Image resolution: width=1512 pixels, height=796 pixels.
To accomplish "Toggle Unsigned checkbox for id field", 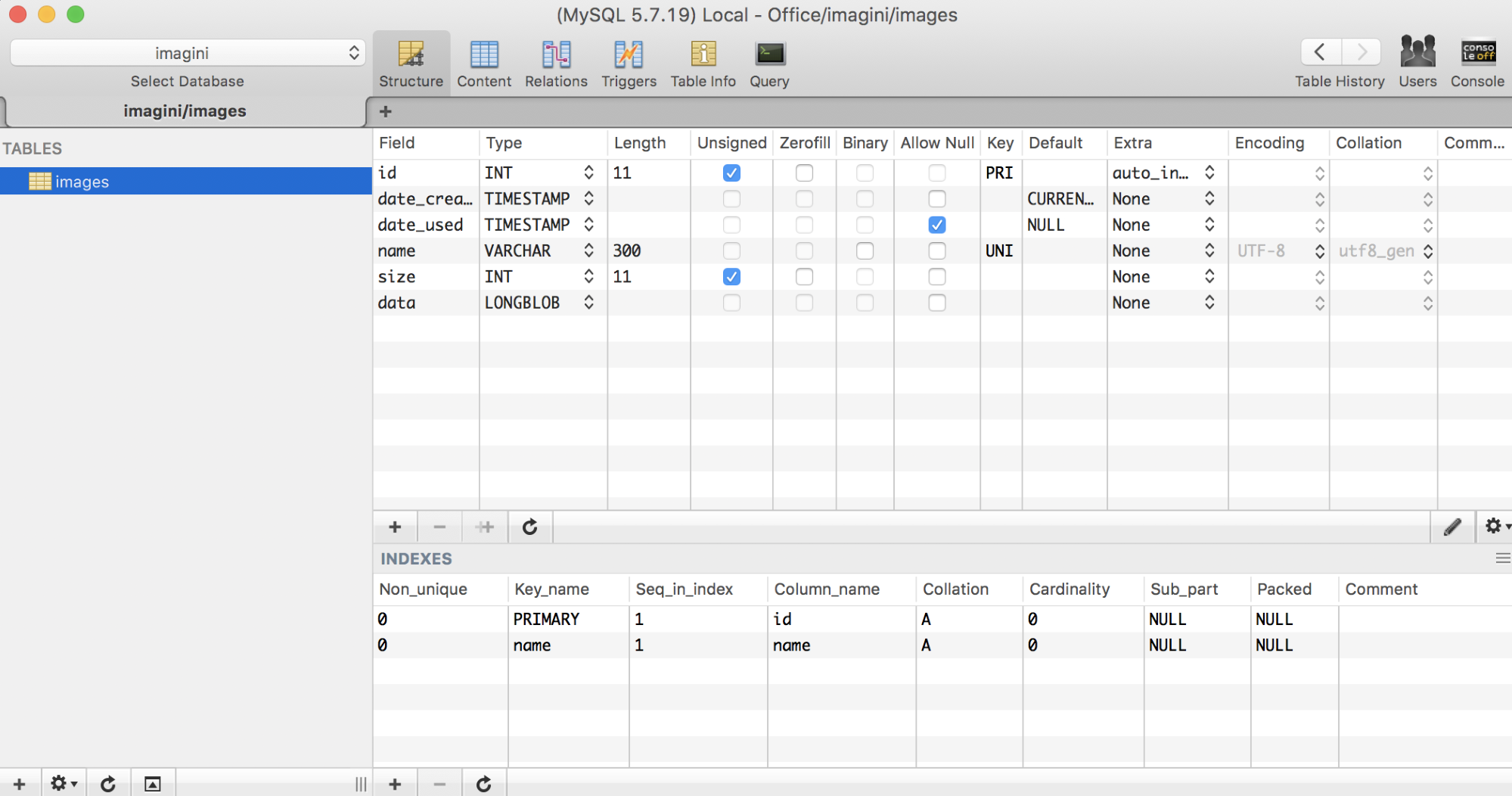I will pos(731,173).
